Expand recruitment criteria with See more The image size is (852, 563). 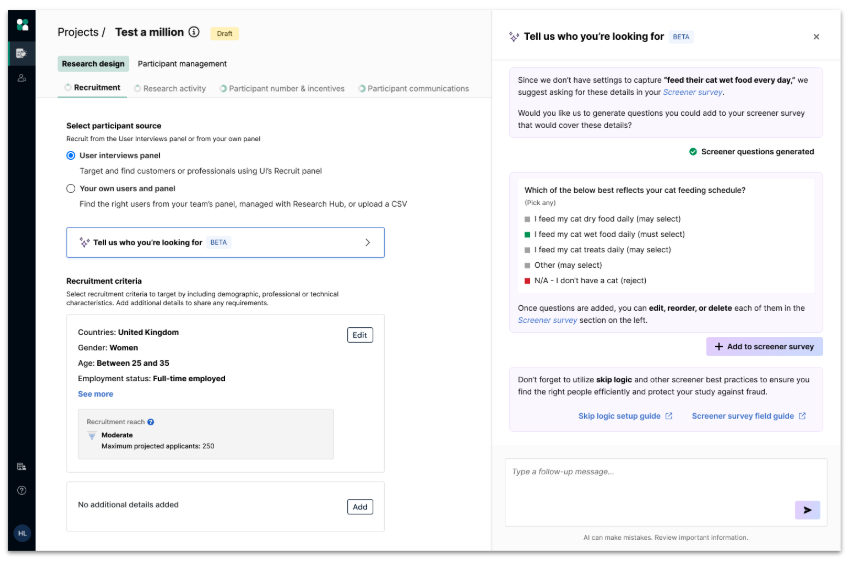point(96,394)
